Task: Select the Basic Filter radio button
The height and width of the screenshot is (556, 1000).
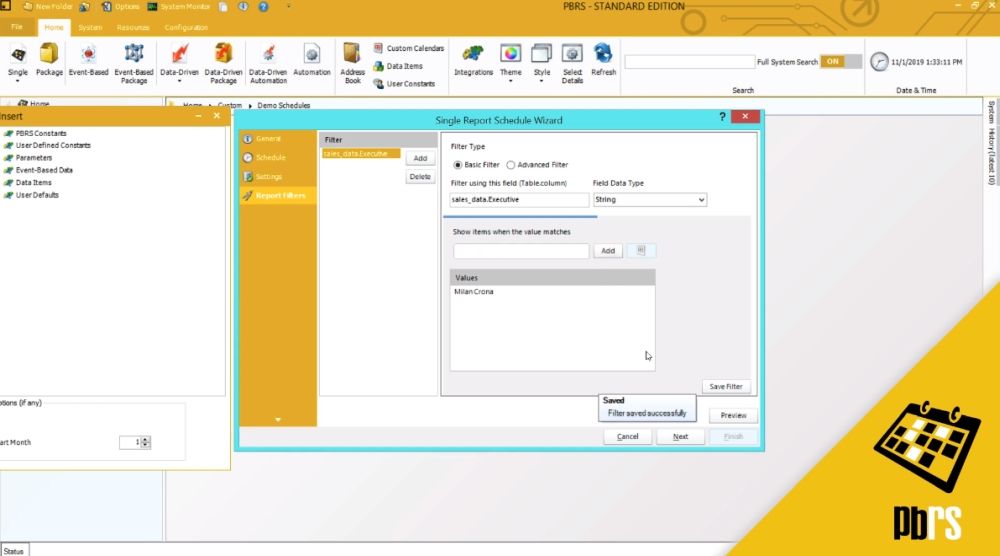Action: [457, 165]
